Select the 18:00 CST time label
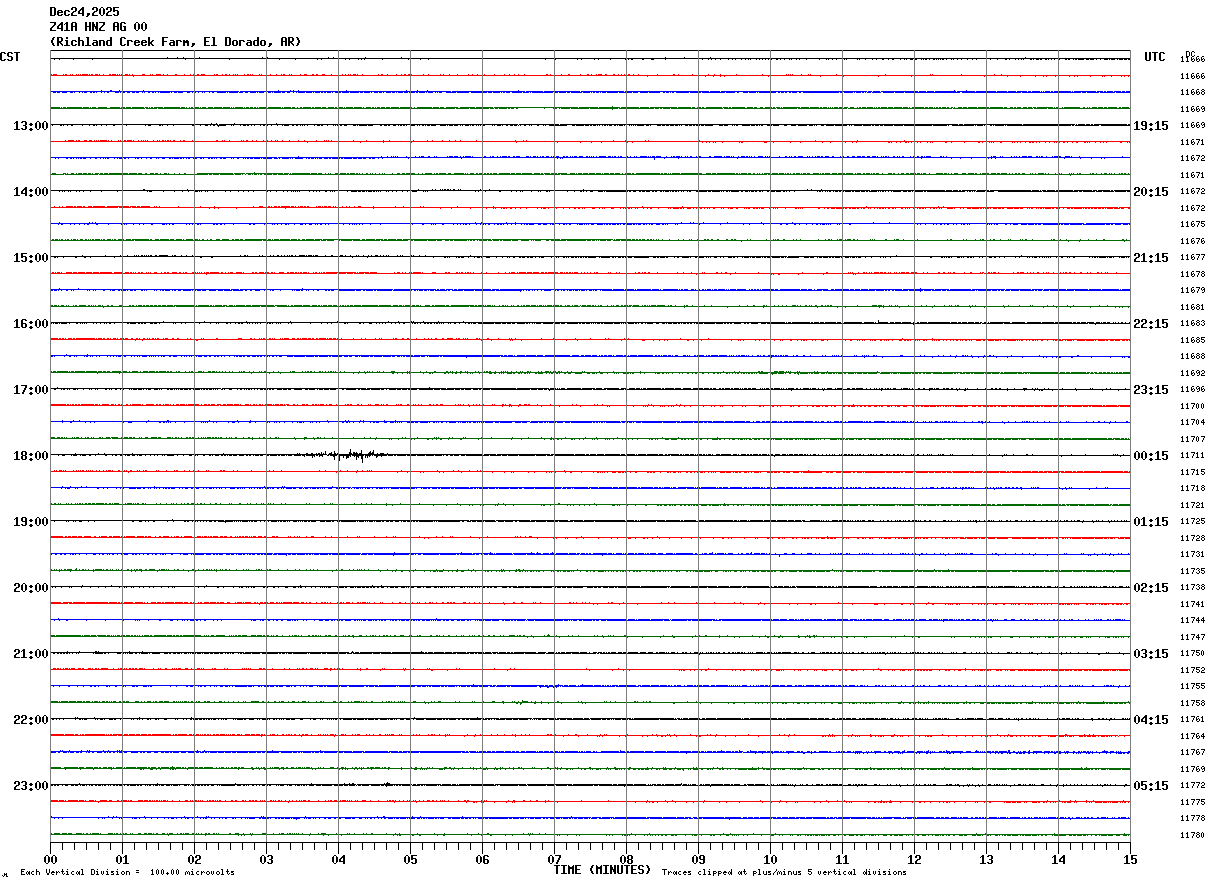The width and height of the screenshot is (1210, 886). point(30,456)
